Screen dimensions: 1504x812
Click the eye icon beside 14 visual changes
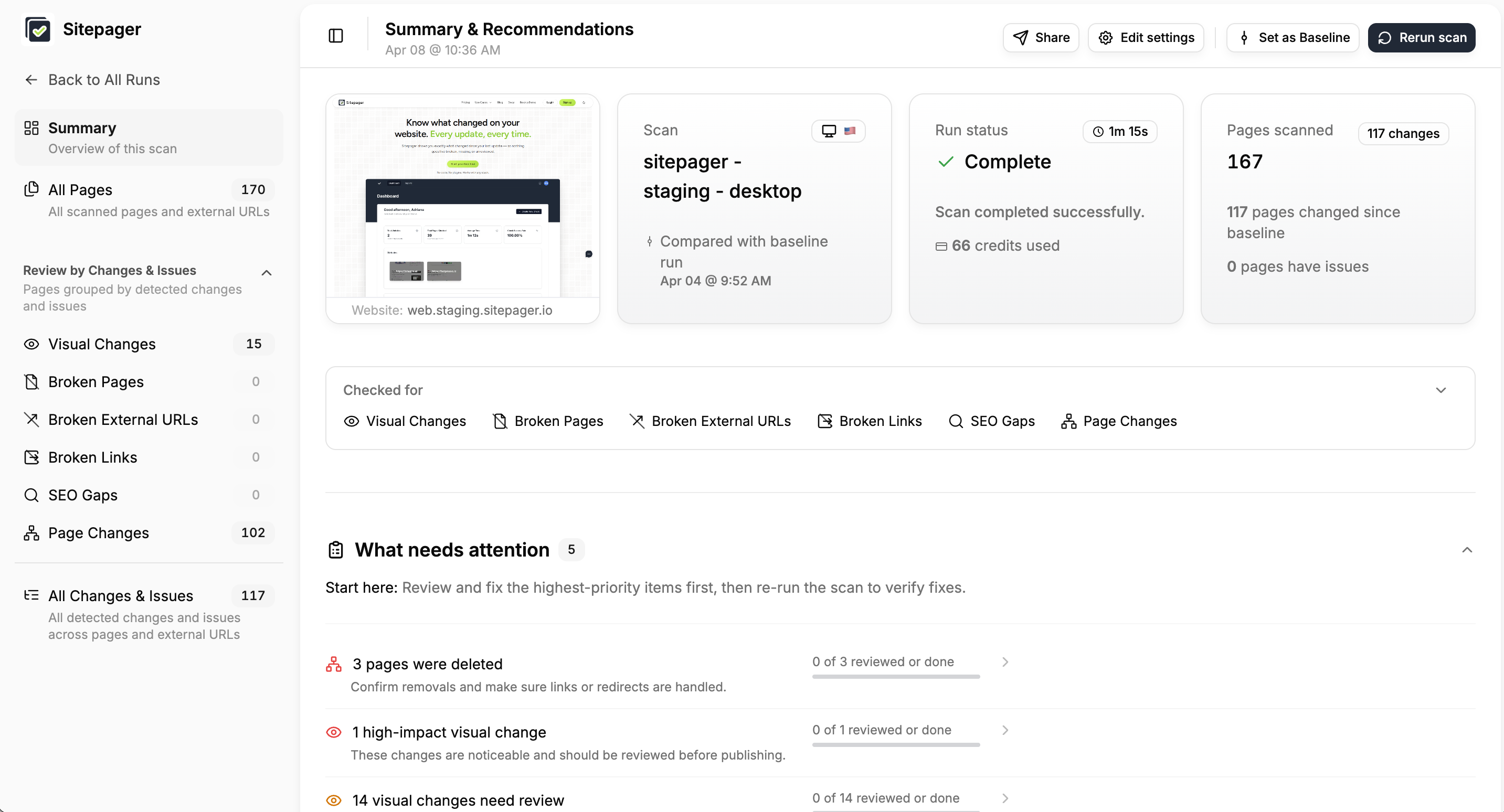[x=333, y=800]
